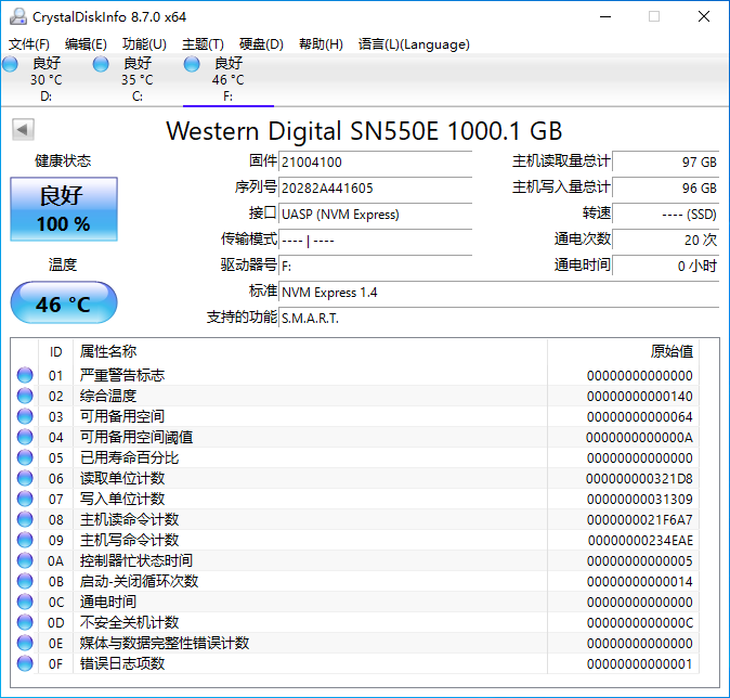This screenshot has width=730, height=698.
Task: Switch to the F: drive tab at 46 °C
Action: pos(228,80)
